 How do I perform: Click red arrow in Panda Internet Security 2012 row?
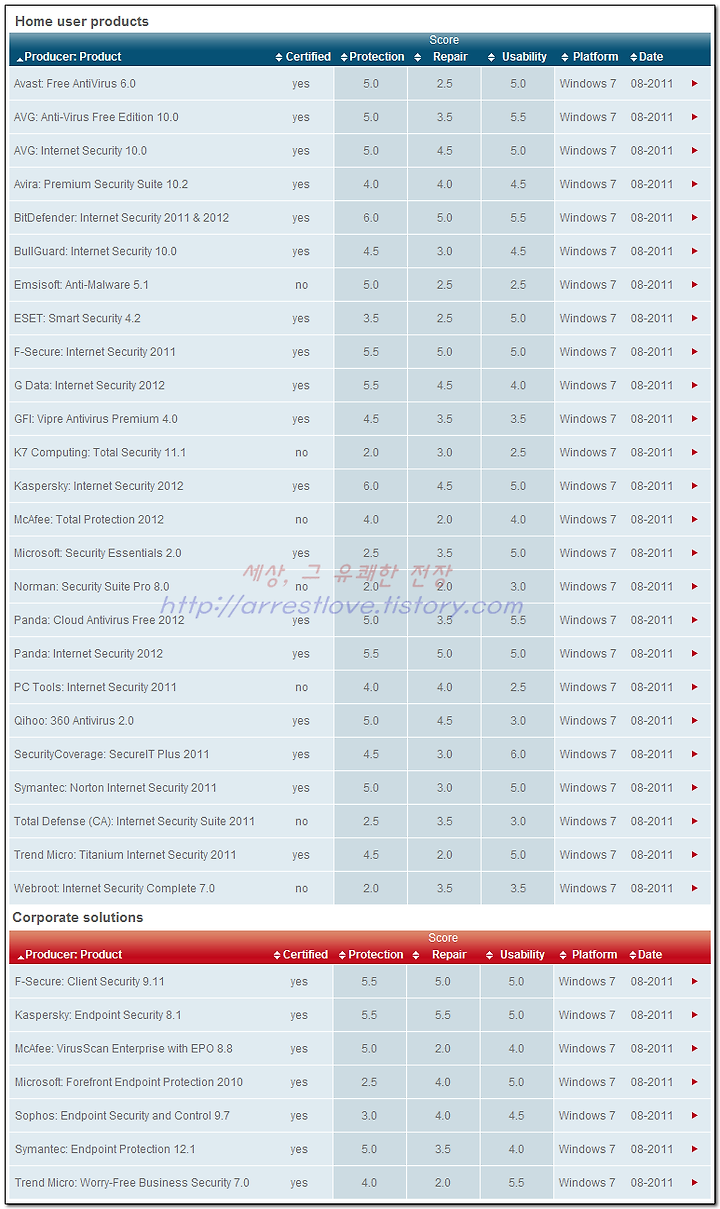click(x=695, y=653)
